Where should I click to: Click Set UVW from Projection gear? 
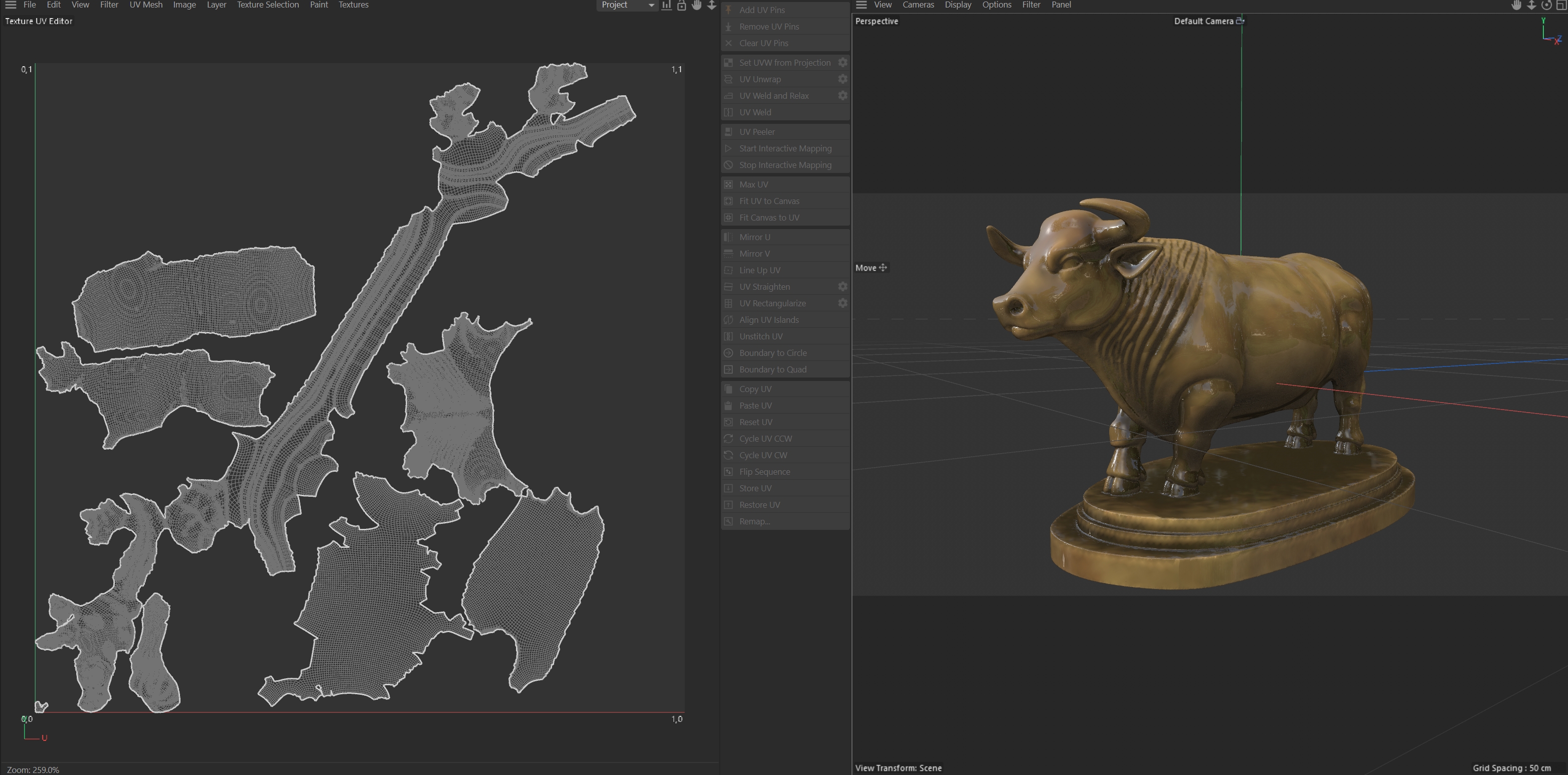[x=842, y=63]
